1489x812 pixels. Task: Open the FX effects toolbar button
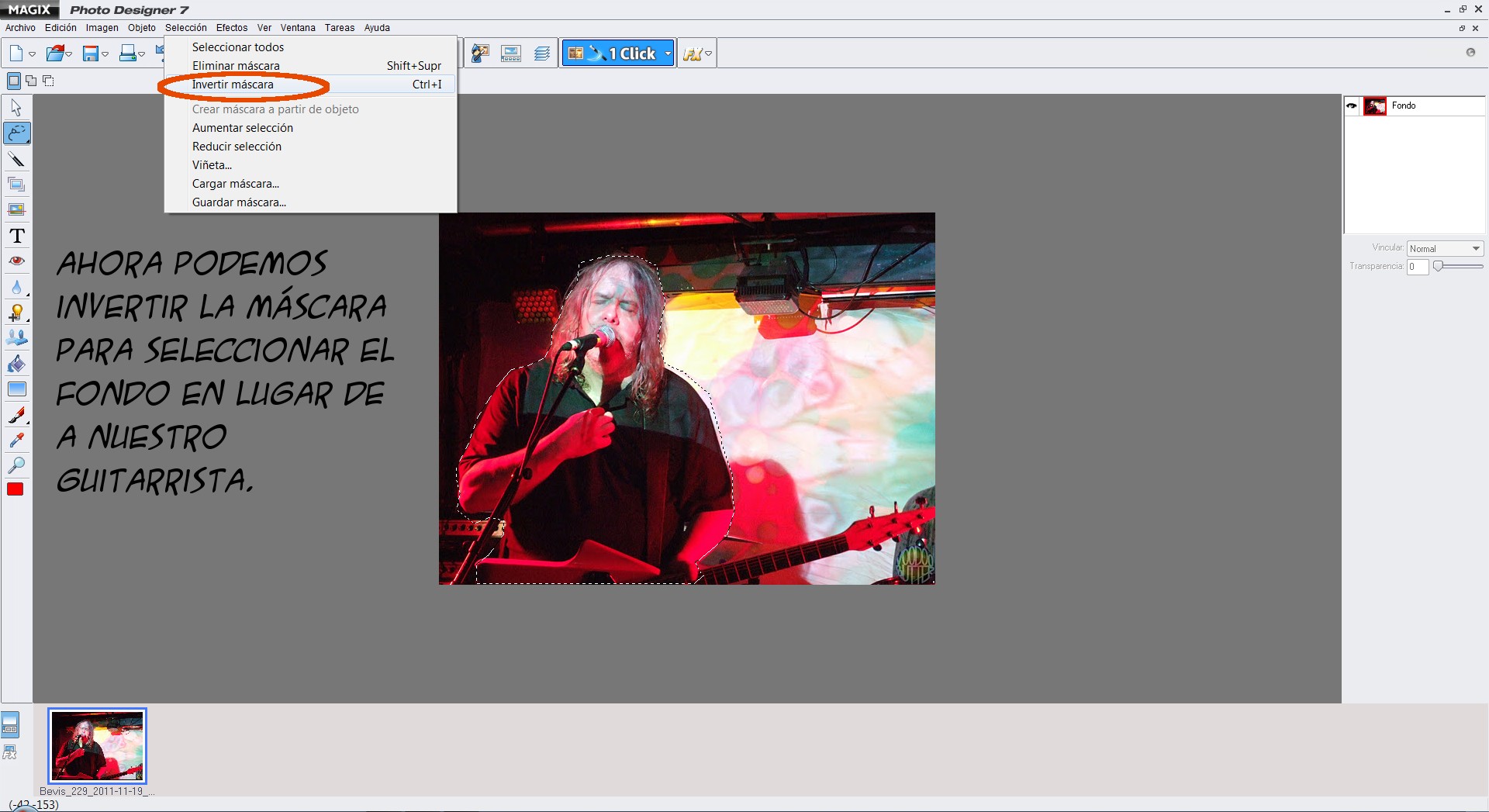[x=693, y=54]
